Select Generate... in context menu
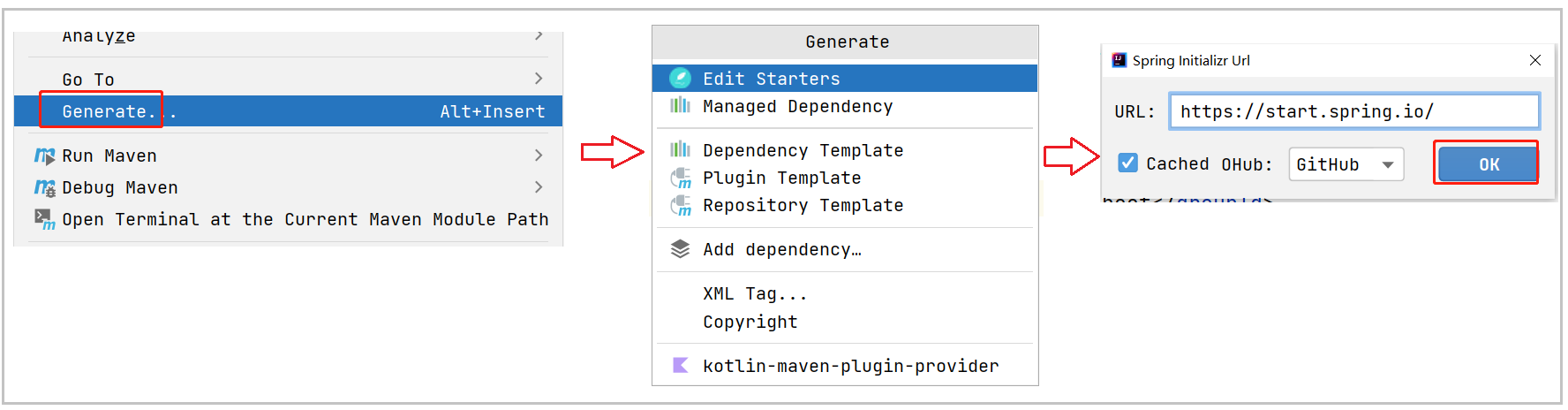The image size is (1568, 410). point(288,111)
